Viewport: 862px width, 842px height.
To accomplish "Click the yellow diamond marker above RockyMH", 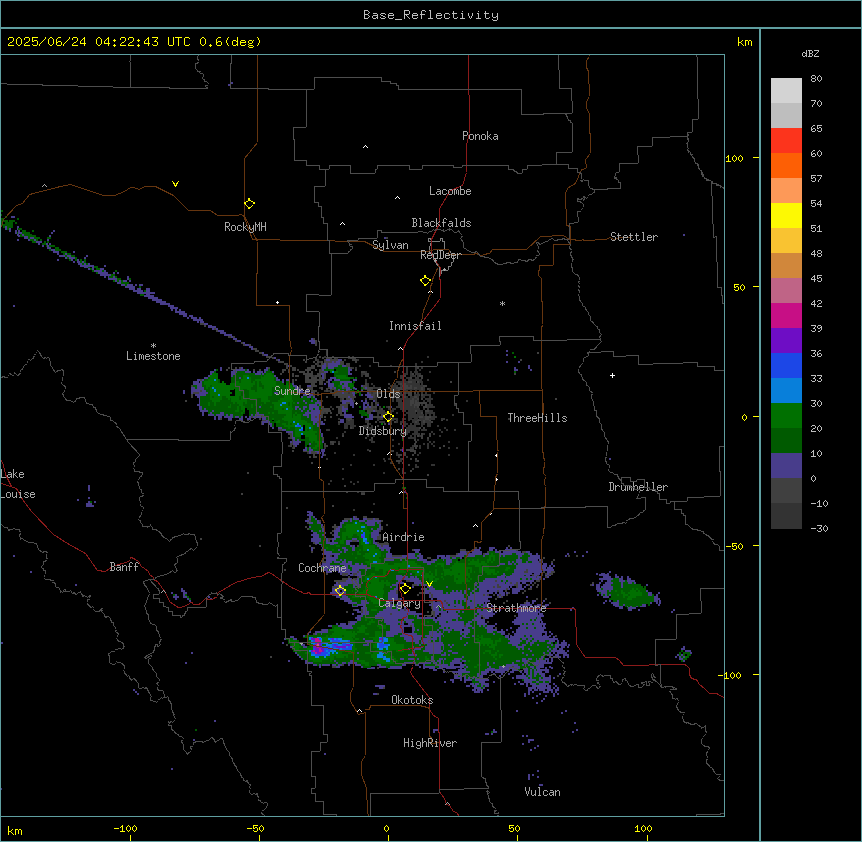I will [x=250, y=204].
